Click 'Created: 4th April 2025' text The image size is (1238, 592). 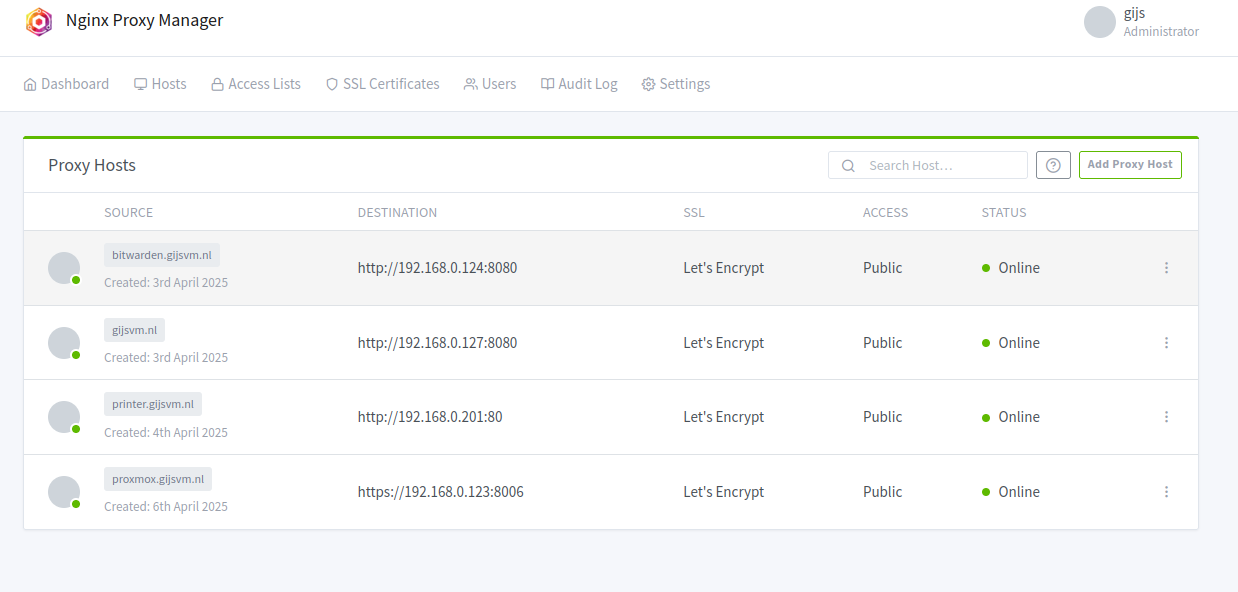(166, 433)
